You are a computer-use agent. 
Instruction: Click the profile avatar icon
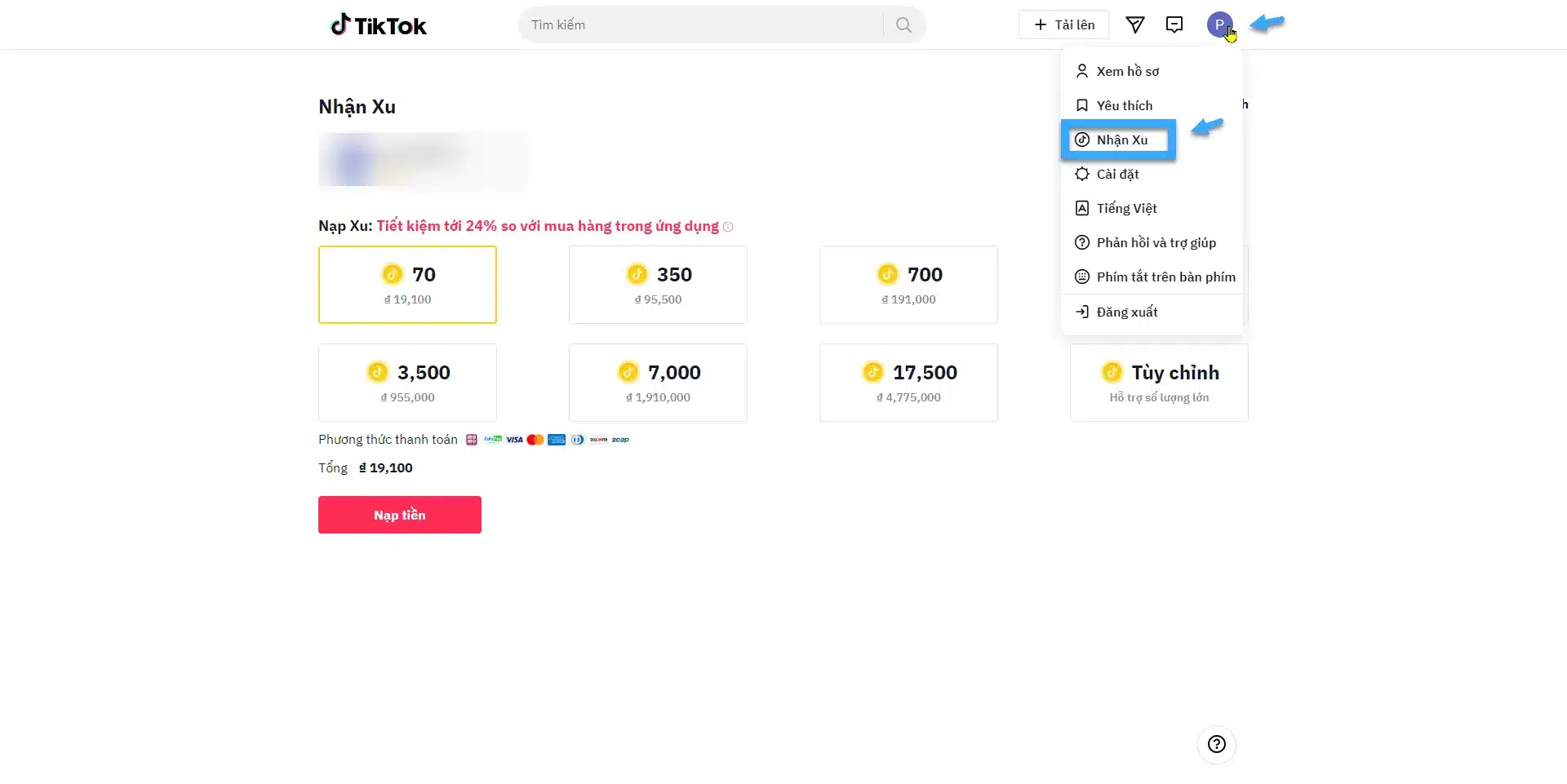tap(1219, 24)
